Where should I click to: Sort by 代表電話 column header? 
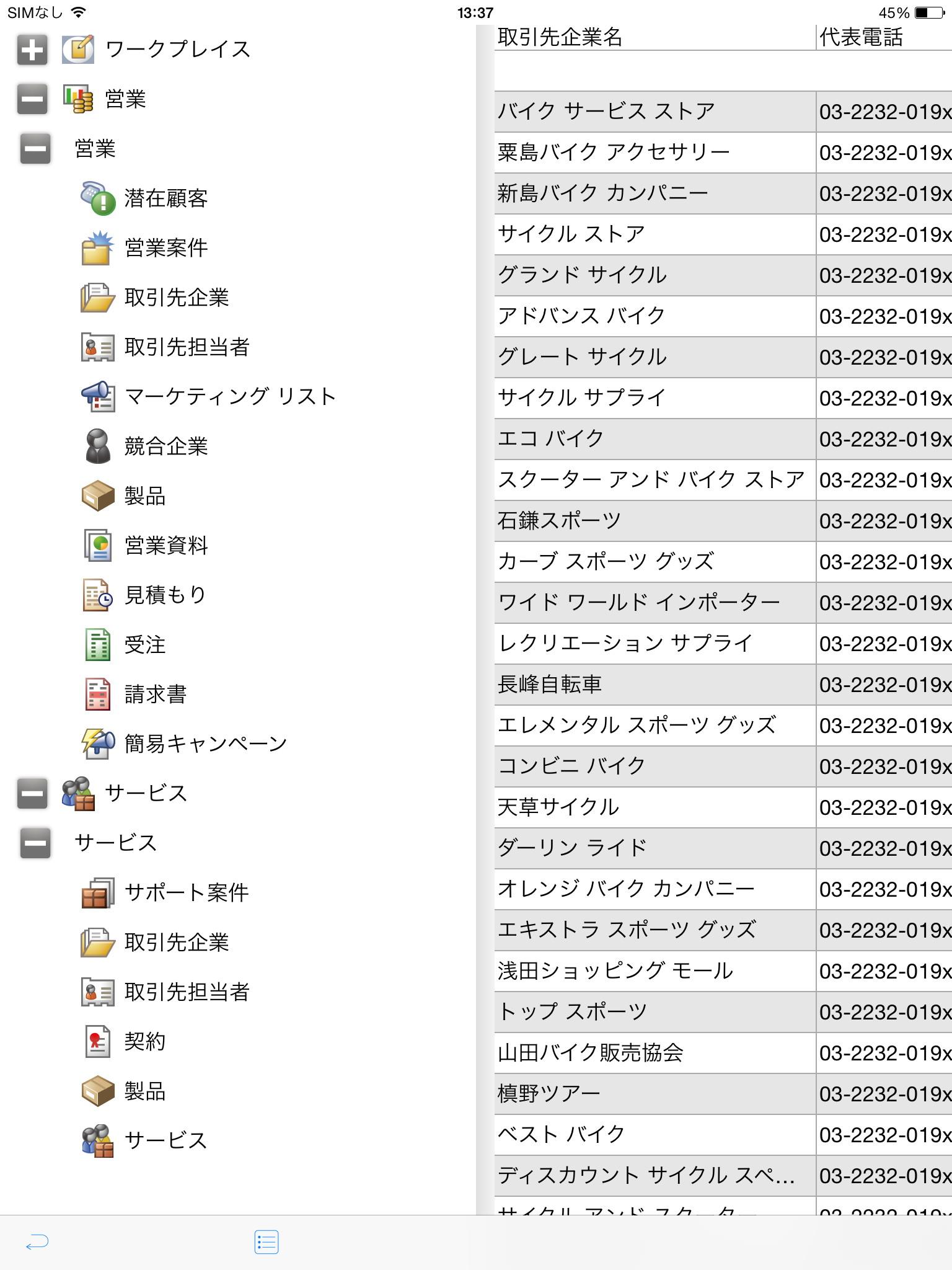[x=884, y=37]
